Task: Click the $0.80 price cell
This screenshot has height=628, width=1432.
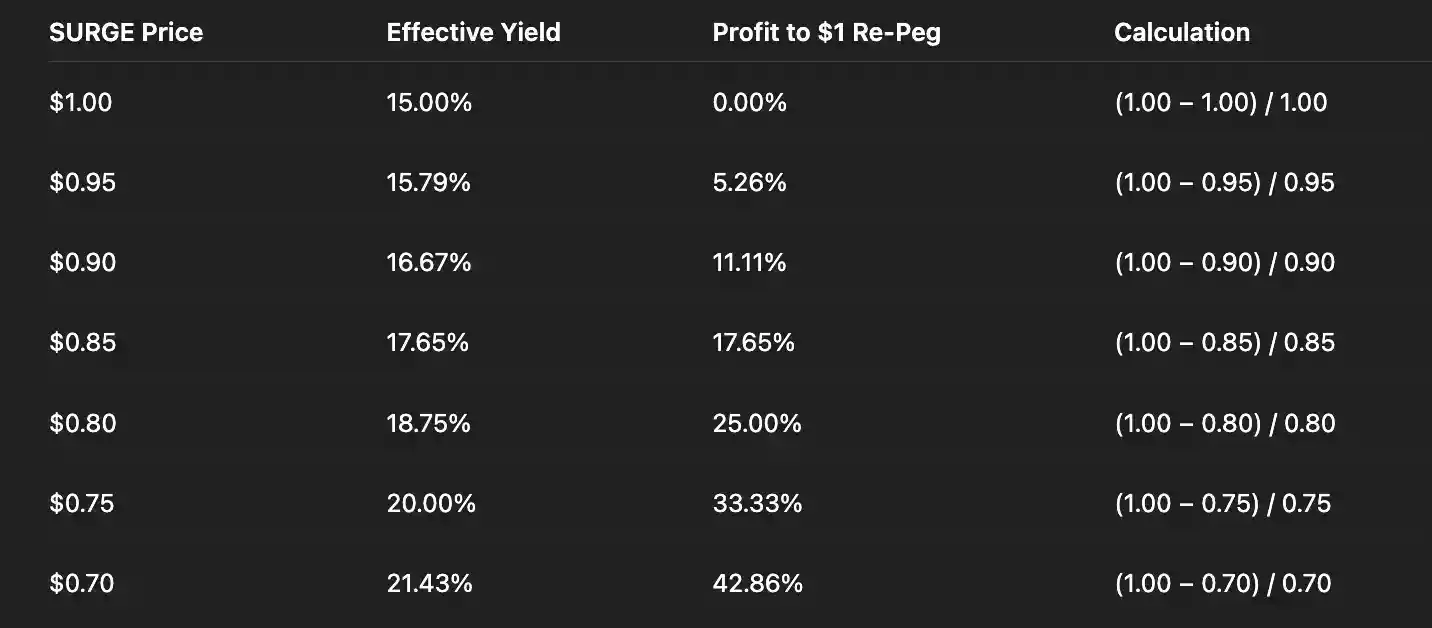Action: 82,423
